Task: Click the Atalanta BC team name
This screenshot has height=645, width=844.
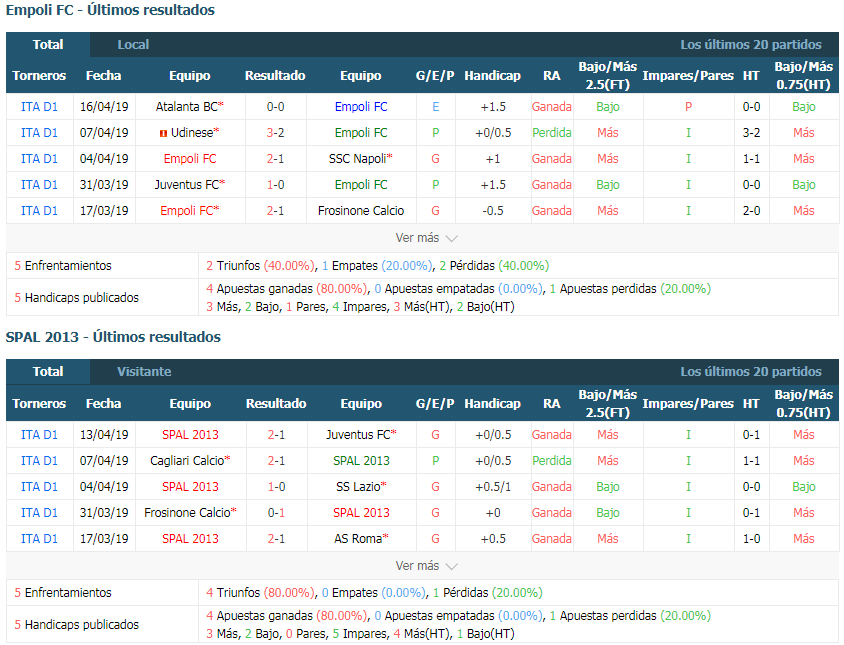Action: (187, 107)
